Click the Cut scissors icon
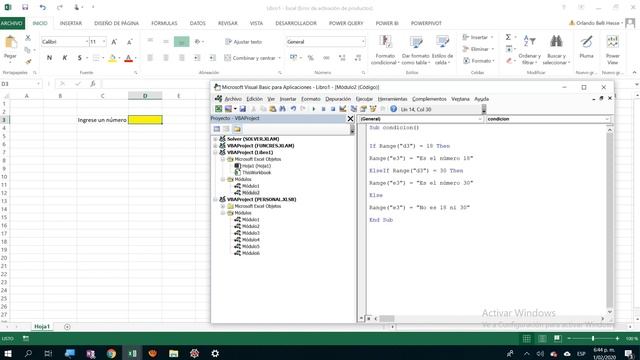This screenshot has height=360, width=640. (x=28, y=38)
